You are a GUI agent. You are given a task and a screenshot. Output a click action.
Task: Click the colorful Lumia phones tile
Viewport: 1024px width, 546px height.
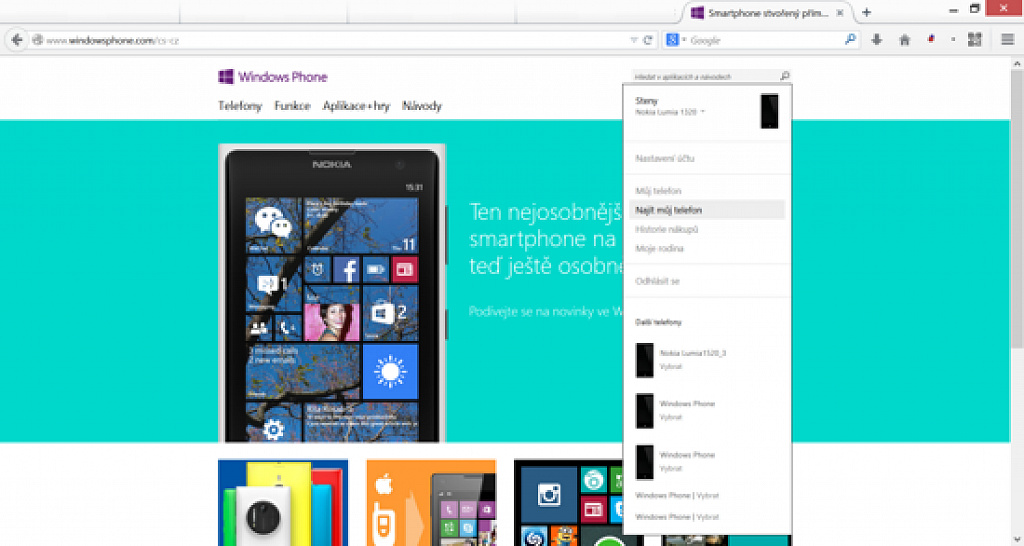pyautogui.click(x=283, y=503)
